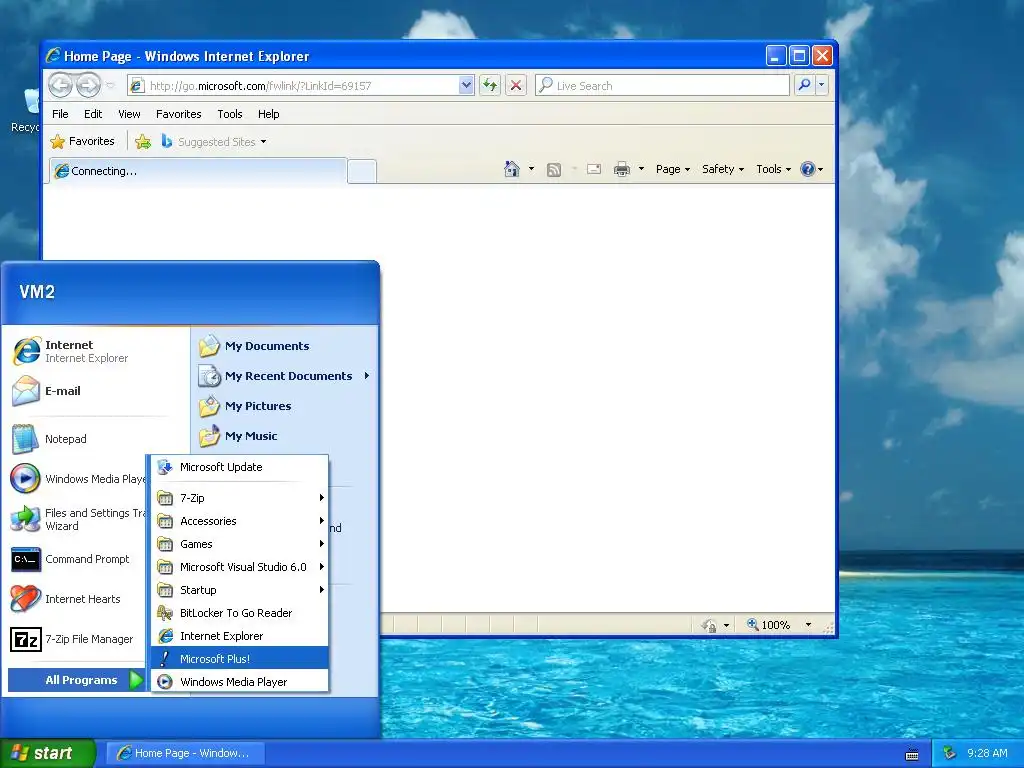The image size is (1024, 768).
Task: Expand Suggested Sites dropdown
Action: tap(263, 142)
